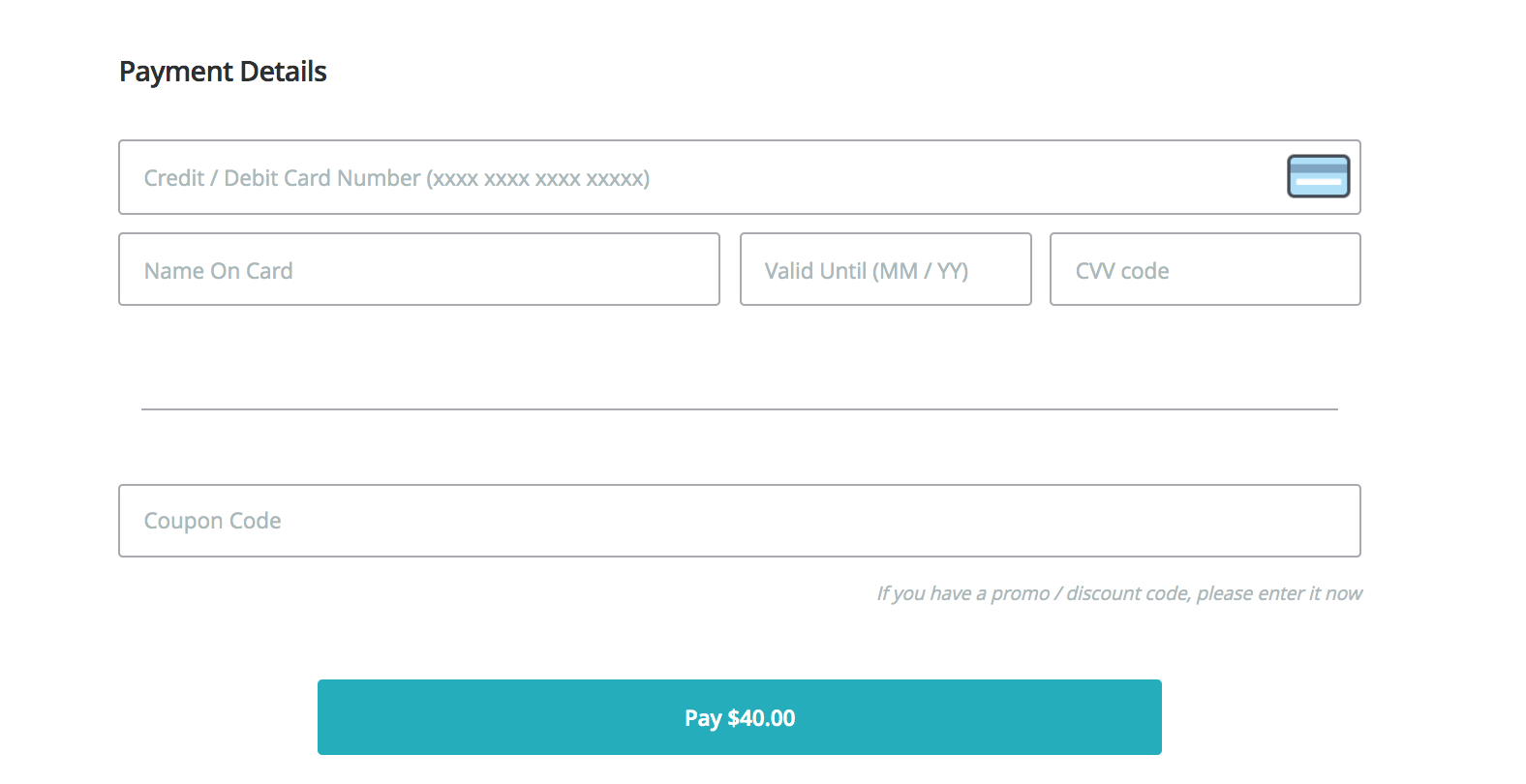The image size is (1526, 784).
Task: Click the cardholder name text box
Action: 418,270
